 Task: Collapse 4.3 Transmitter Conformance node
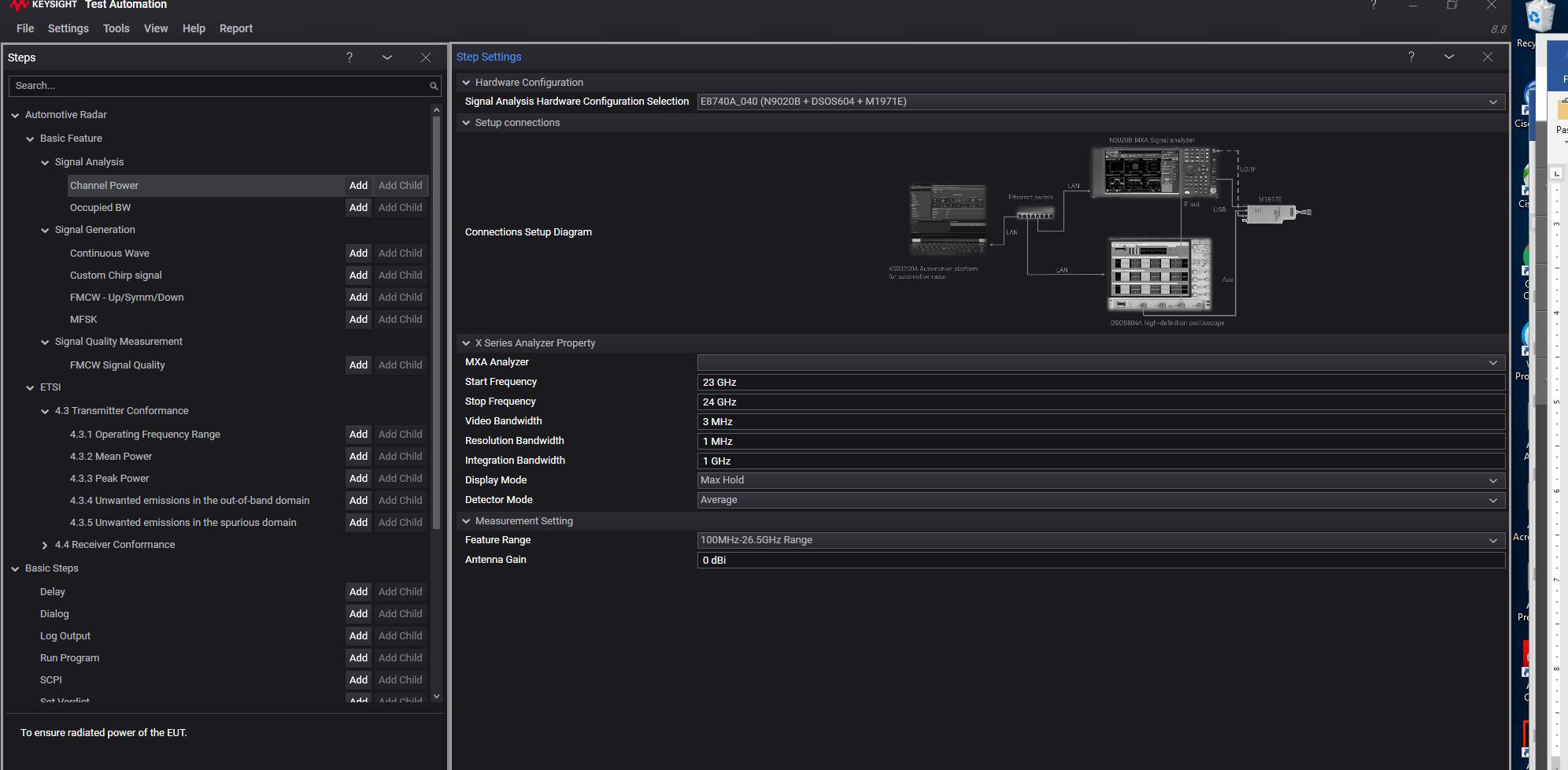45,411
